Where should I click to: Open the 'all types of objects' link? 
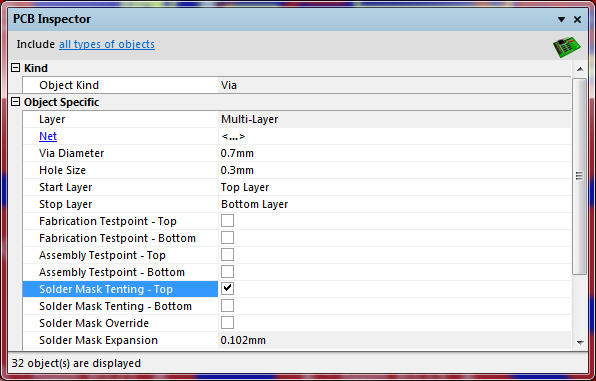(x=107, y=44)
